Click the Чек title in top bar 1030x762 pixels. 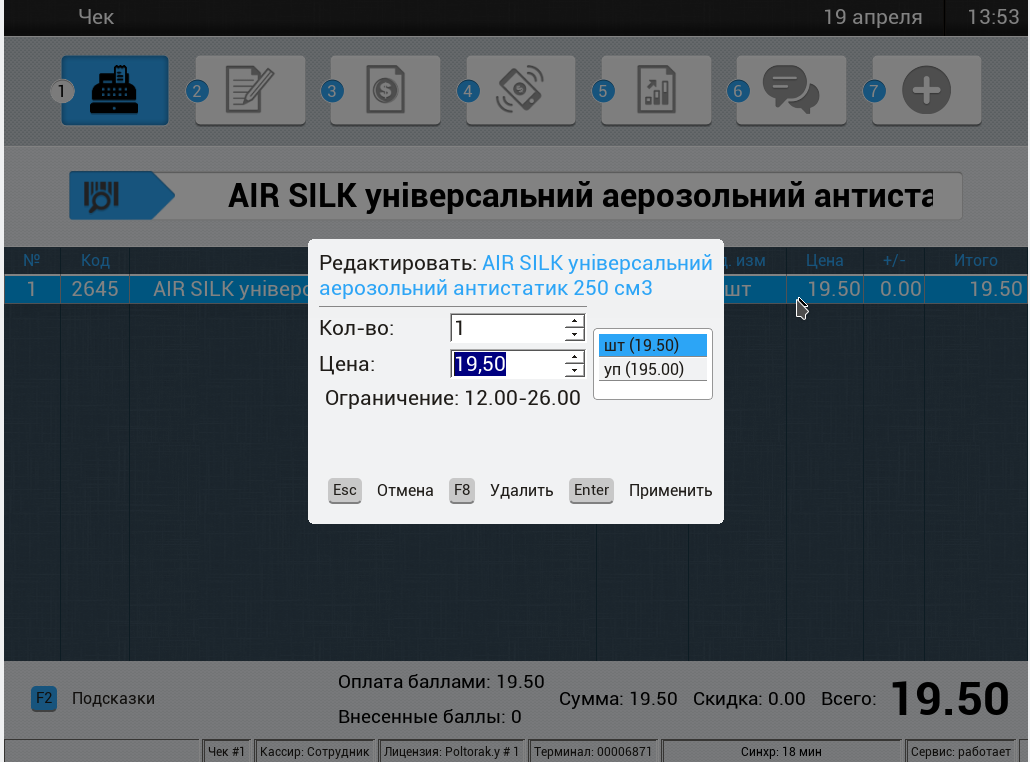click(x=96, y=17)
